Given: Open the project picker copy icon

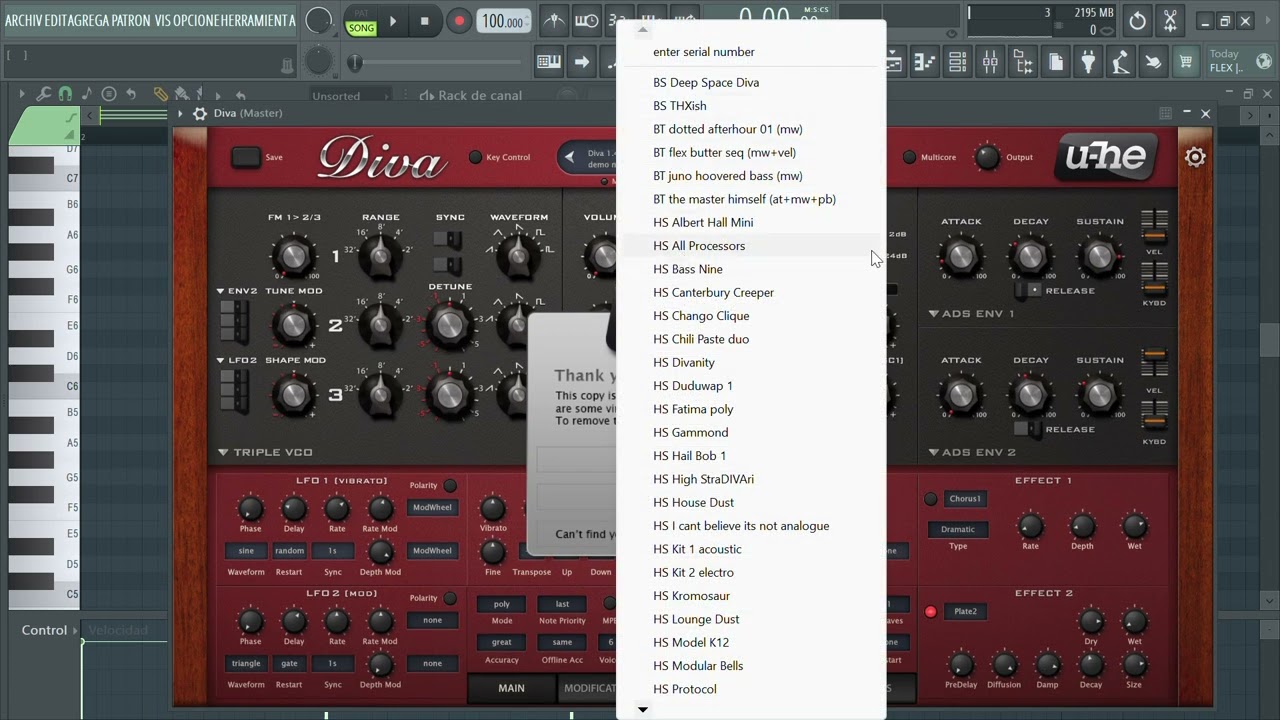Looking at the screenshot, I should coord(1056,62).
